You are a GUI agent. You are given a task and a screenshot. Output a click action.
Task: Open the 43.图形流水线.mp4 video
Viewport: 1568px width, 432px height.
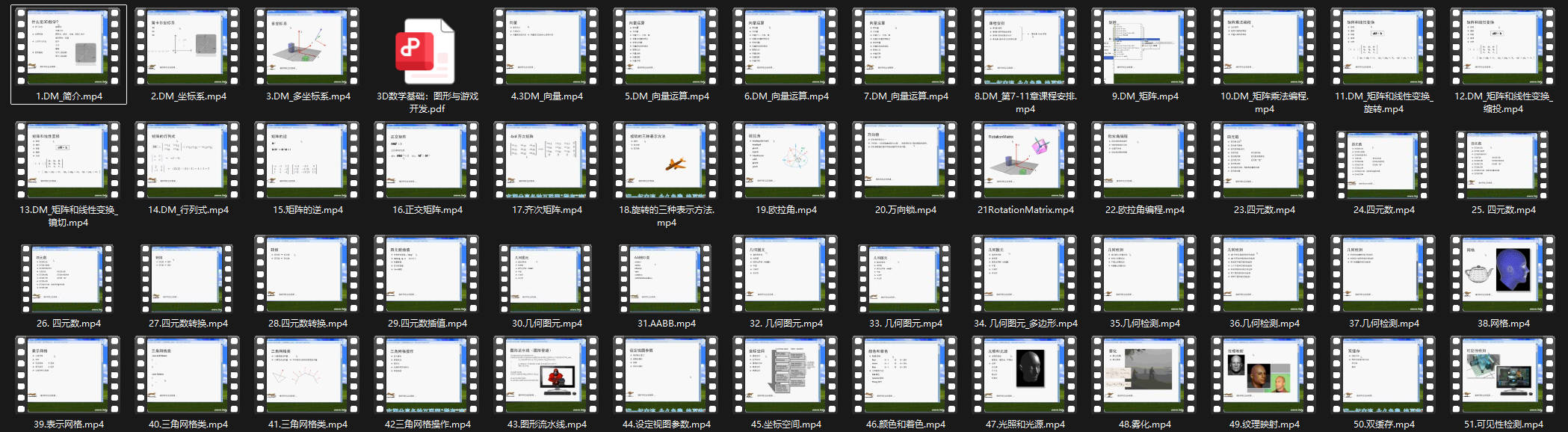coord(546,375)
